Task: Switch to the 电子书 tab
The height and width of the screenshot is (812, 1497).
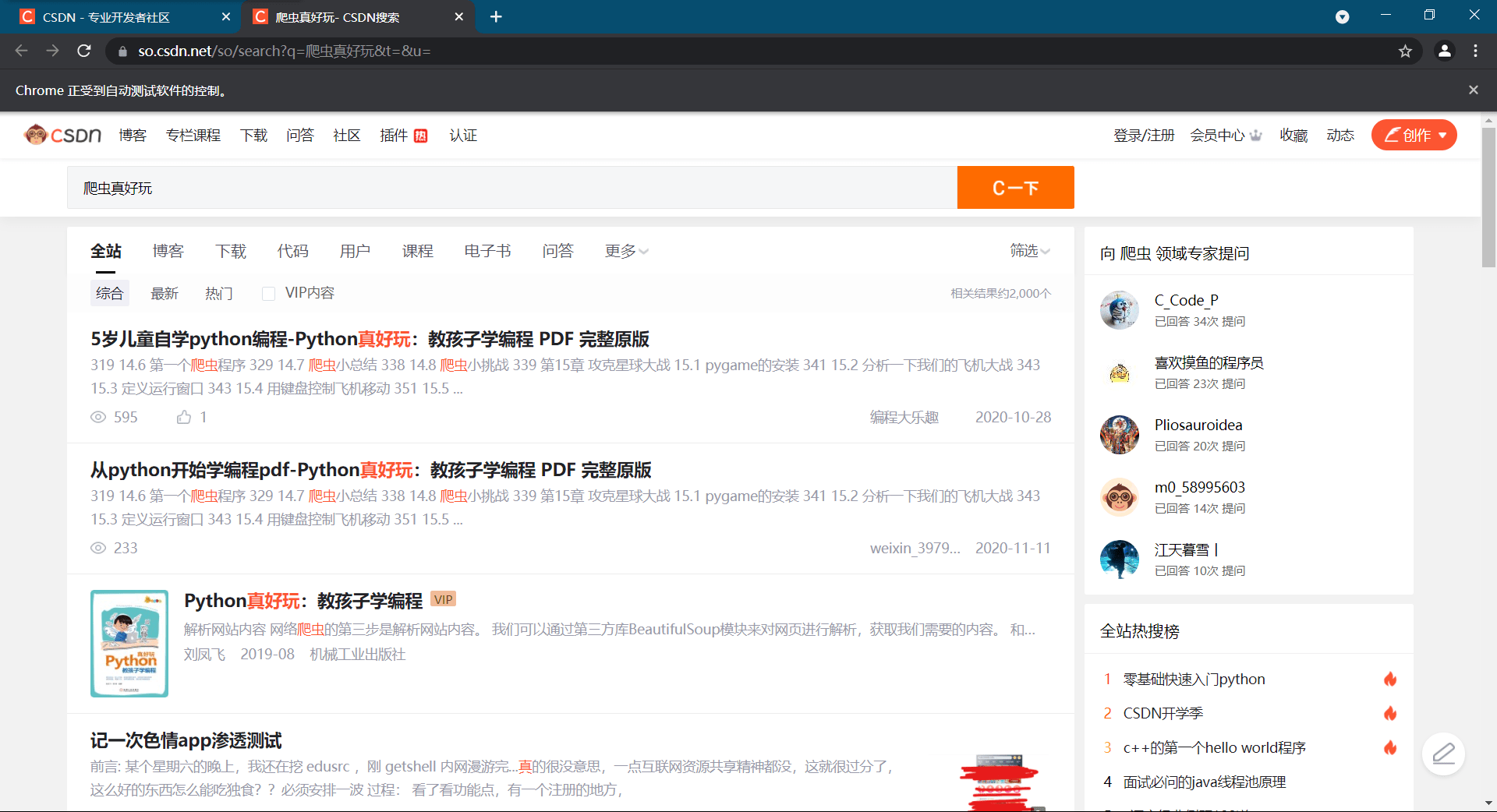Action: pyautogui.click(x=488, y=251)
